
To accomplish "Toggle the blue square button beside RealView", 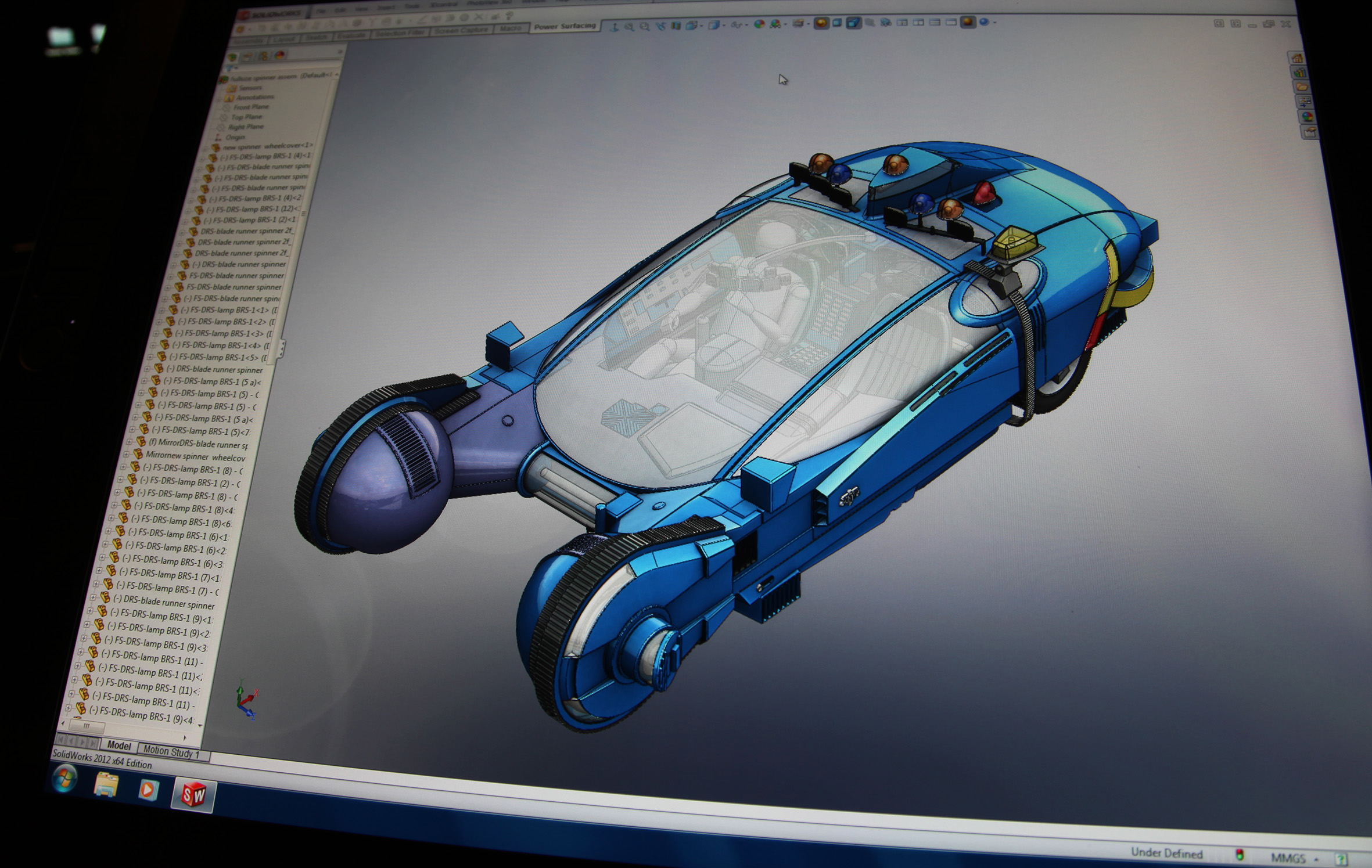I will click(x=836, y=23).
